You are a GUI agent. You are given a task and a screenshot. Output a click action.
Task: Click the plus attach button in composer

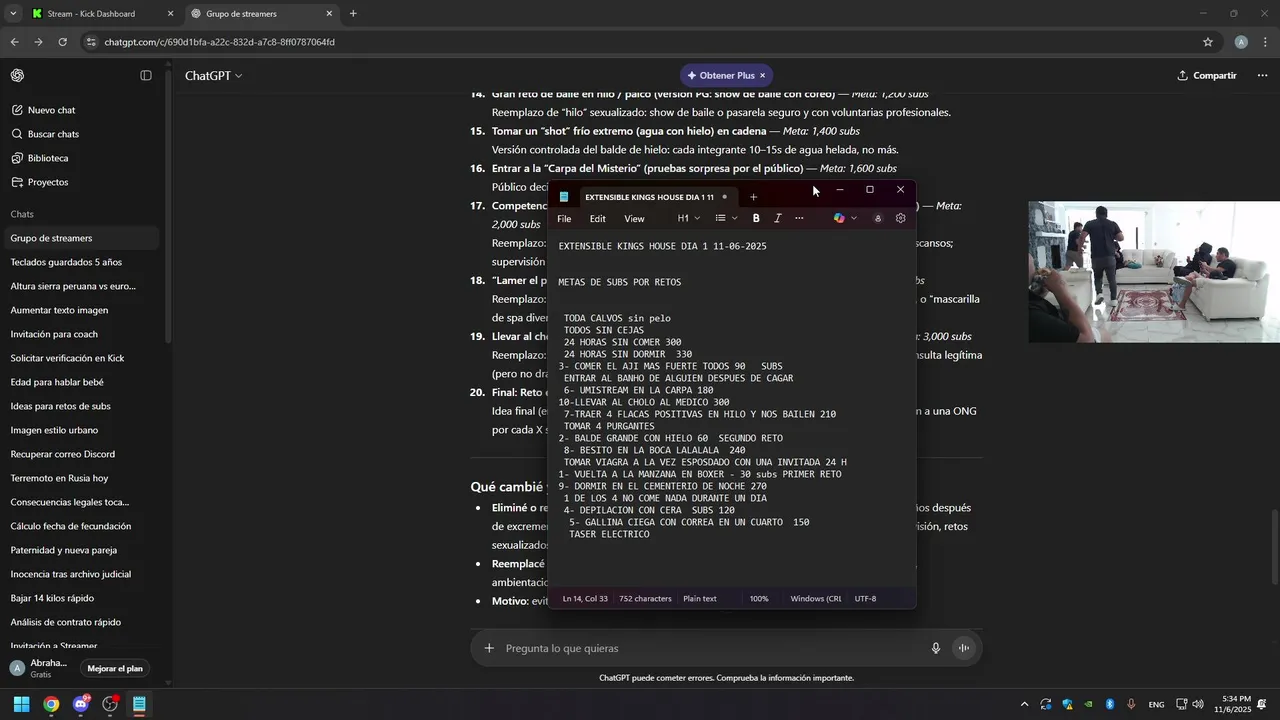489,648
